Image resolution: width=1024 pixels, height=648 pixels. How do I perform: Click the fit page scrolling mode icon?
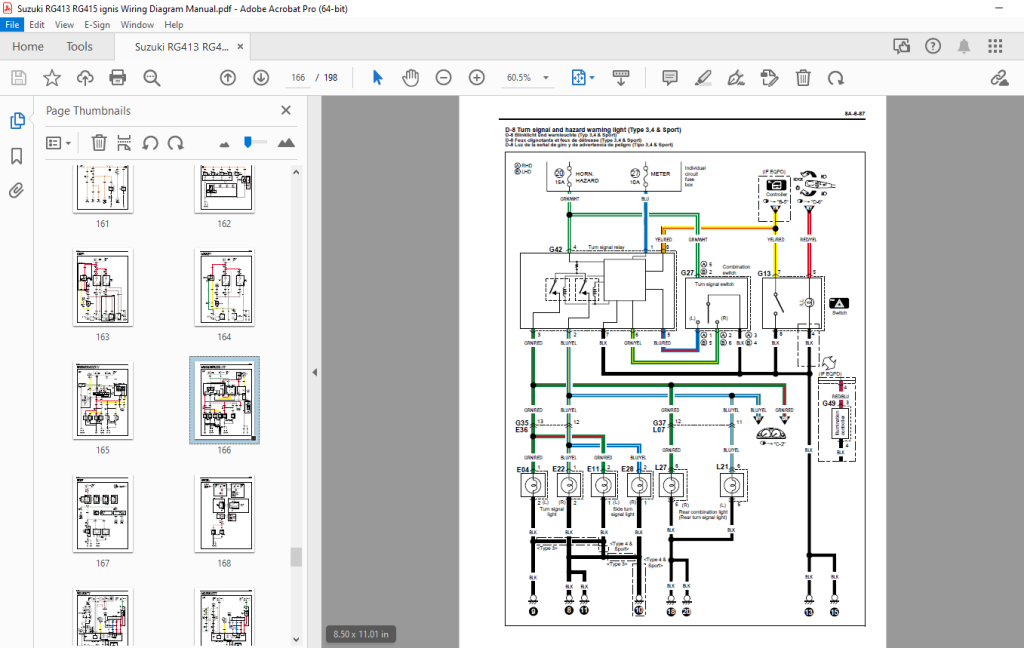click(579, 78)
